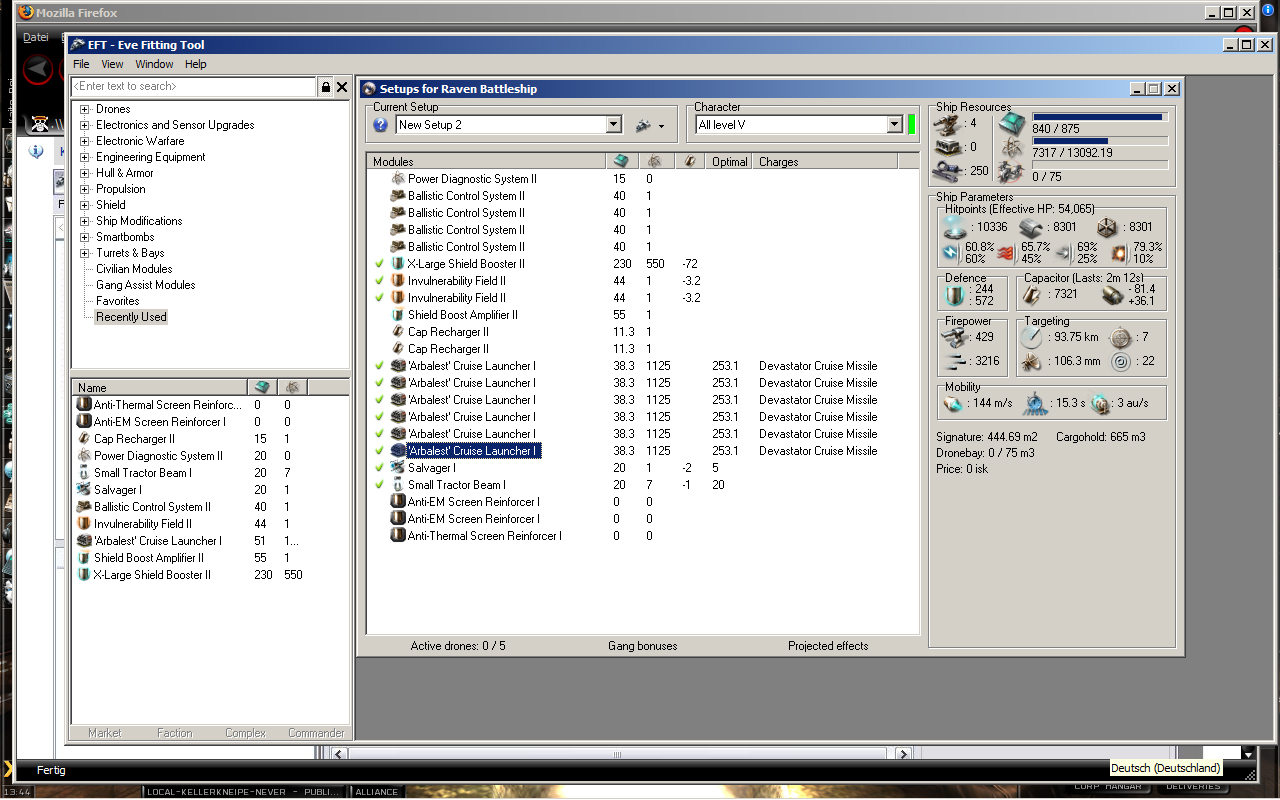Toggle the Salvager I module's green checkmark
The height and width of the screenshot is (800, 1280).
click(x=379, y=468)
